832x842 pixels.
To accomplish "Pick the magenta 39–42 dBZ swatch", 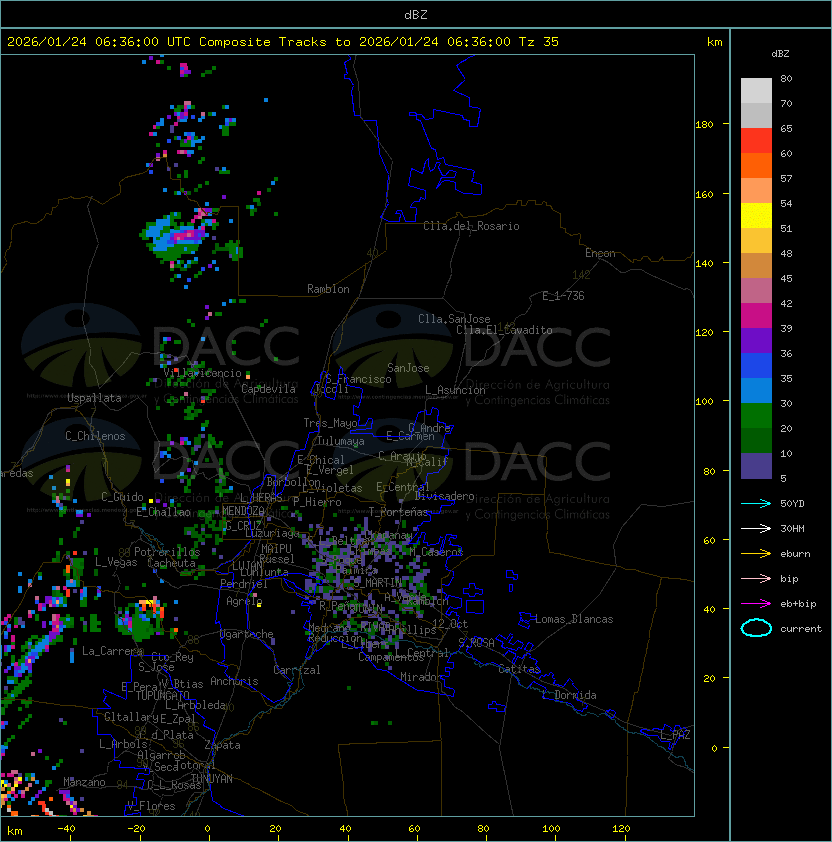I will (756, 316).
